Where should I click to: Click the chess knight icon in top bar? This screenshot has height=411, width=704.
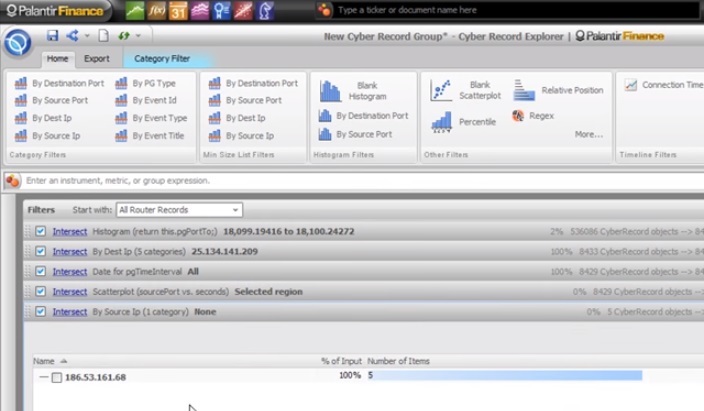[x=265, y=11]
